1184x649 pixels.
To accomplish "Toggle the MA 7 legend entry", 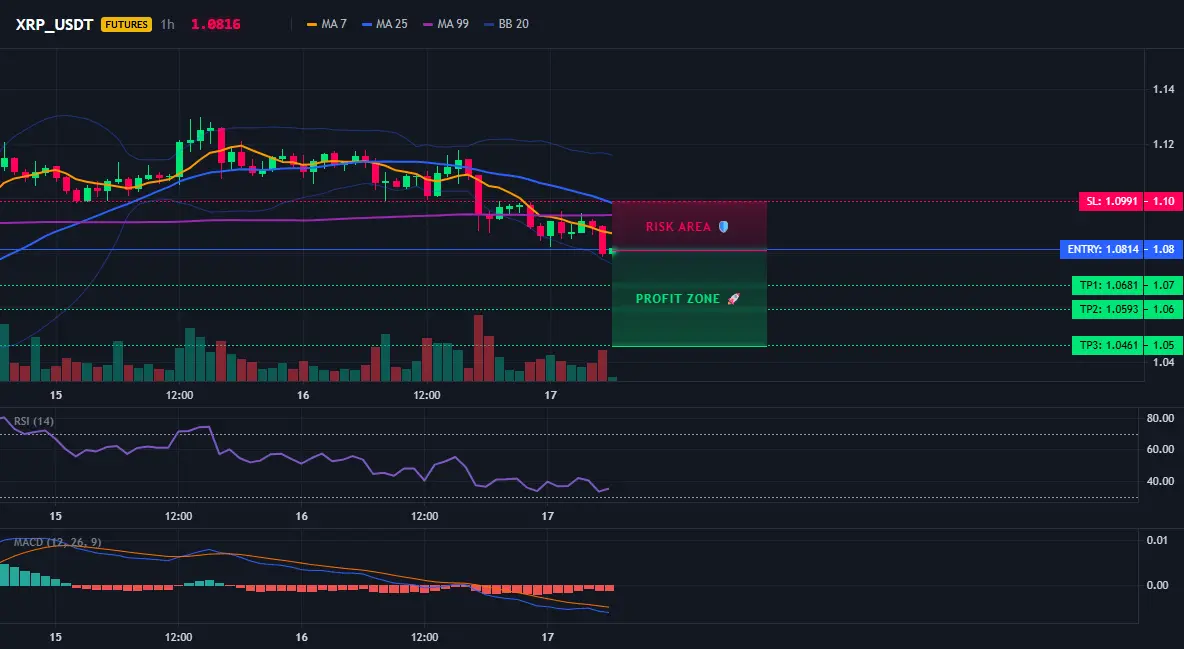I will click(326, 24).
